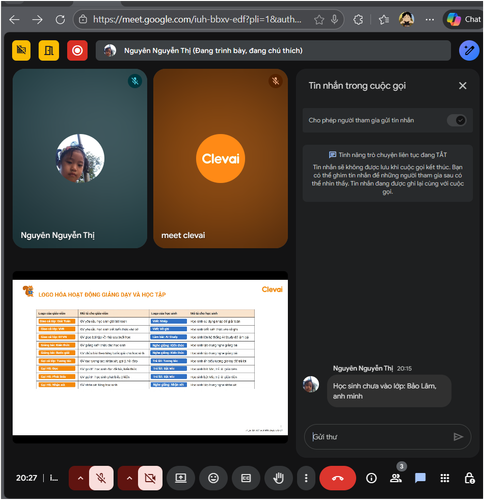Open meeting details info icon

371,478
